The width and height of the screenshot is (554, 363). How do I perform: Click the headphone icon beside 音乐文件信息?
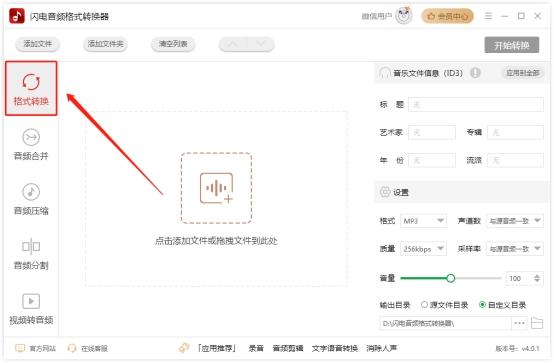[x=385, y=73]
